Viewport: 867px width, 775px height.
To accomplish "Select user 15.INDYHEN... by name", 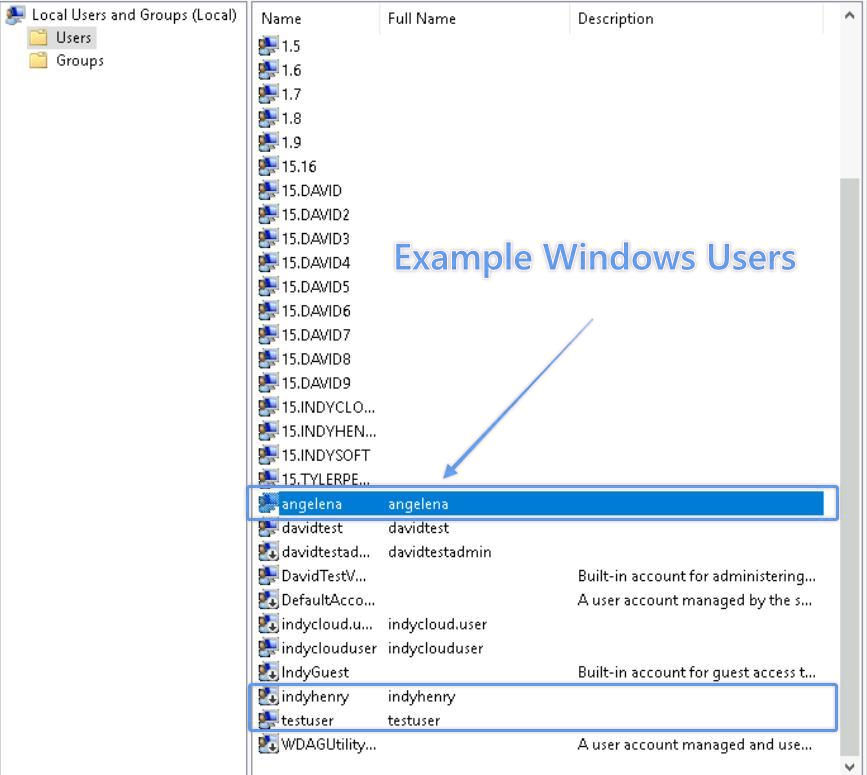I will 328,431.
